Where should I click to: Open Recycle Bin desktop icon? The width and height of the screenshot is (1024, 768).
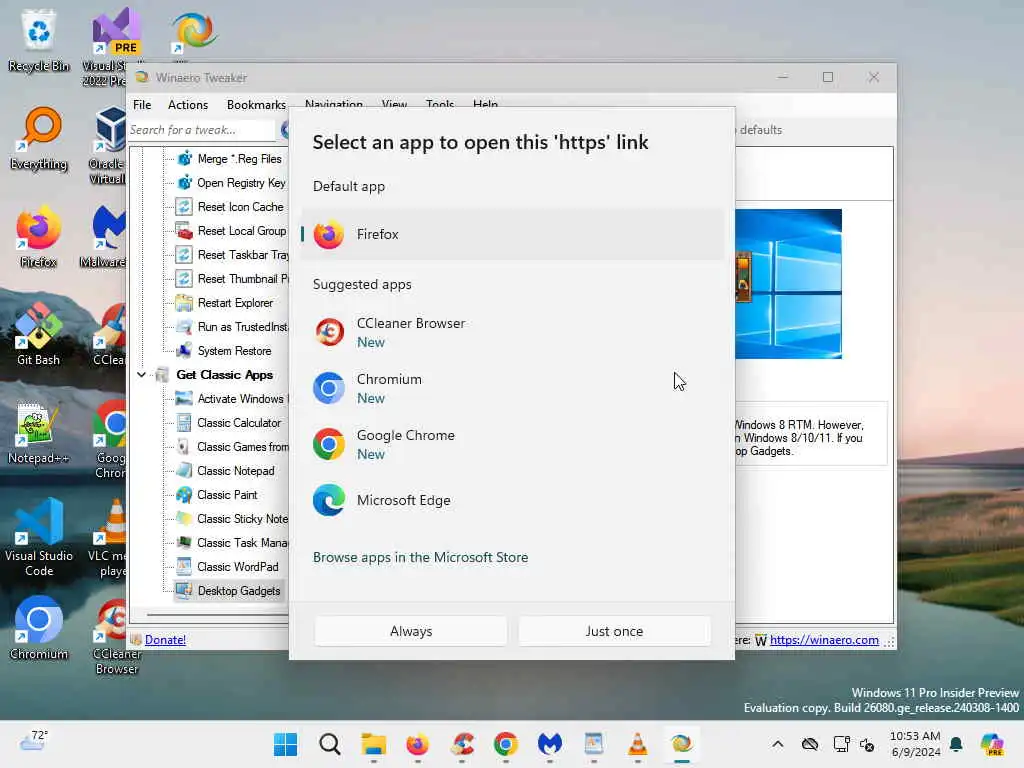(39, 39)
